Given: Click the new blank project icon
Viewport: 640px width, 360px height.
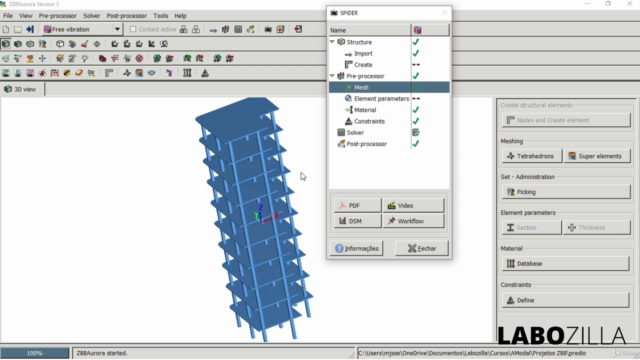Looking at the screenshot, I should tap(6, 29).
